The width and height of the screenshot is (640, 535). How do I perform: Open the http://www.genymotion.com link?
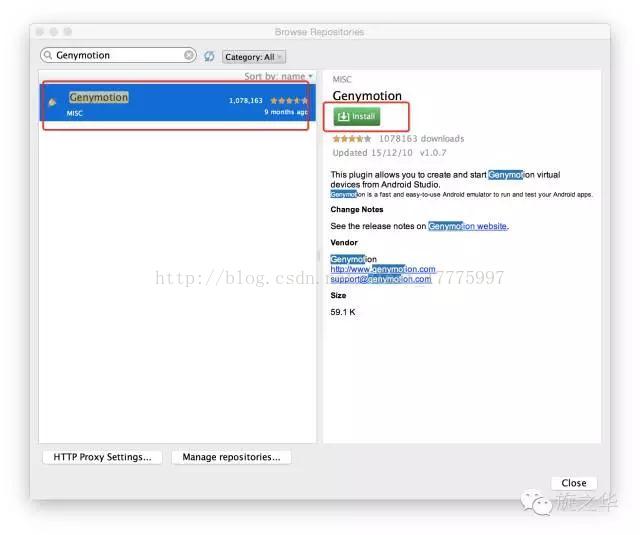[x=383, y=269]
